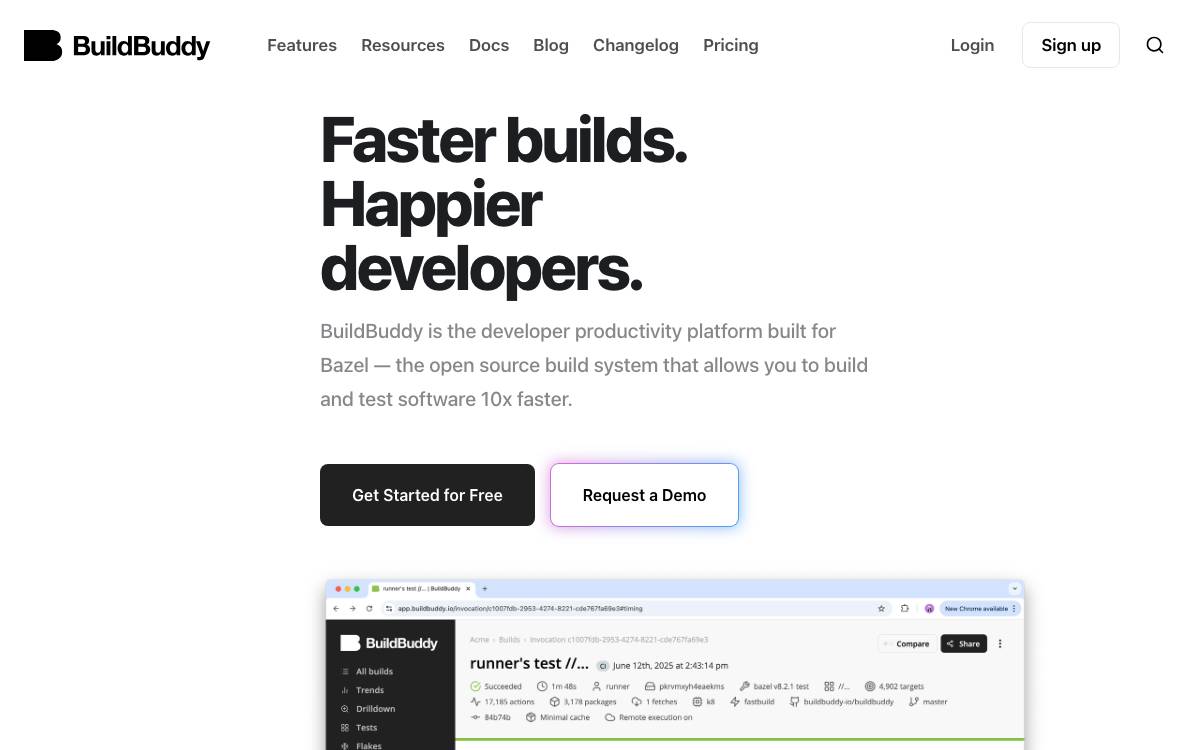Image resolution: width=1200 pixels, height=750 pixels.
Task: Select All builds in screenshot sidebar
Action: coord(367,671)
